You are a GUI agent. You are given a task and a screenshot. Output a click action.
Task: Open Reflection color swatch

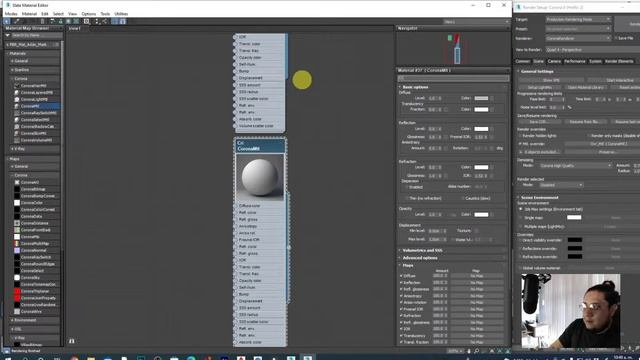tap(481, 129)
